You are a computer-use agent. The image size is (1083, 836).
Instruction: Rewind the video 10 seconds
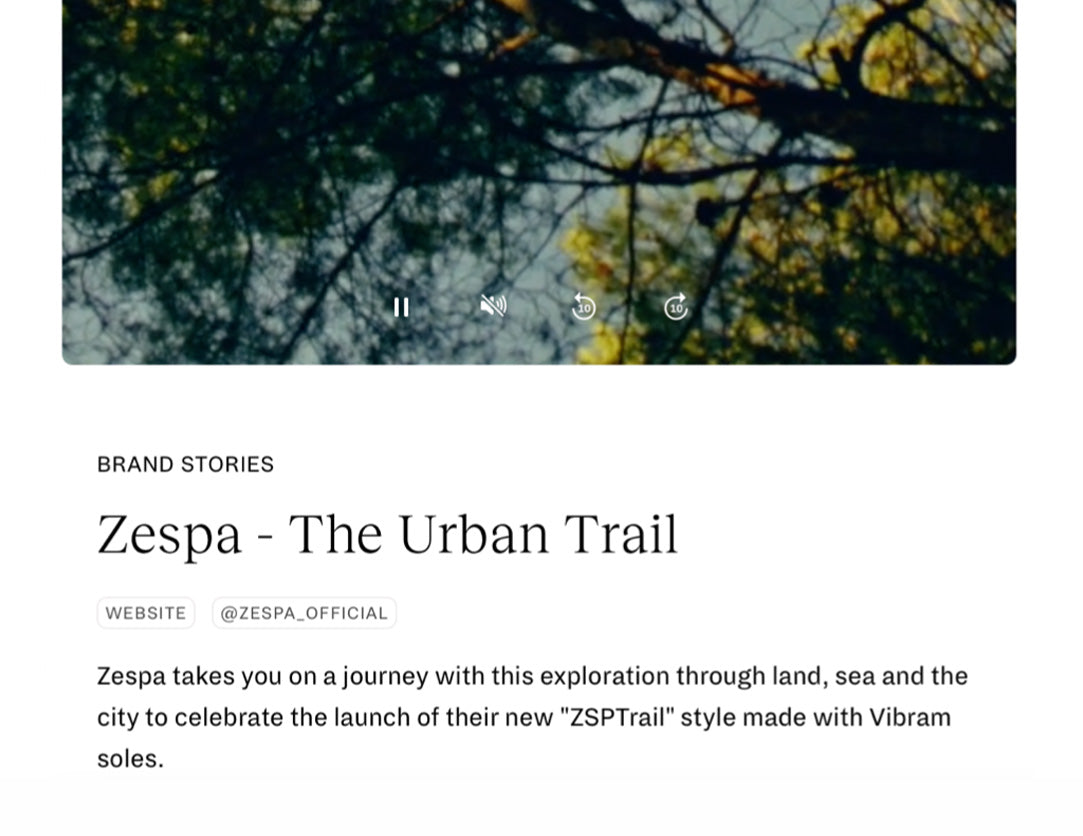pyautogui.click(x=584, y=307)
